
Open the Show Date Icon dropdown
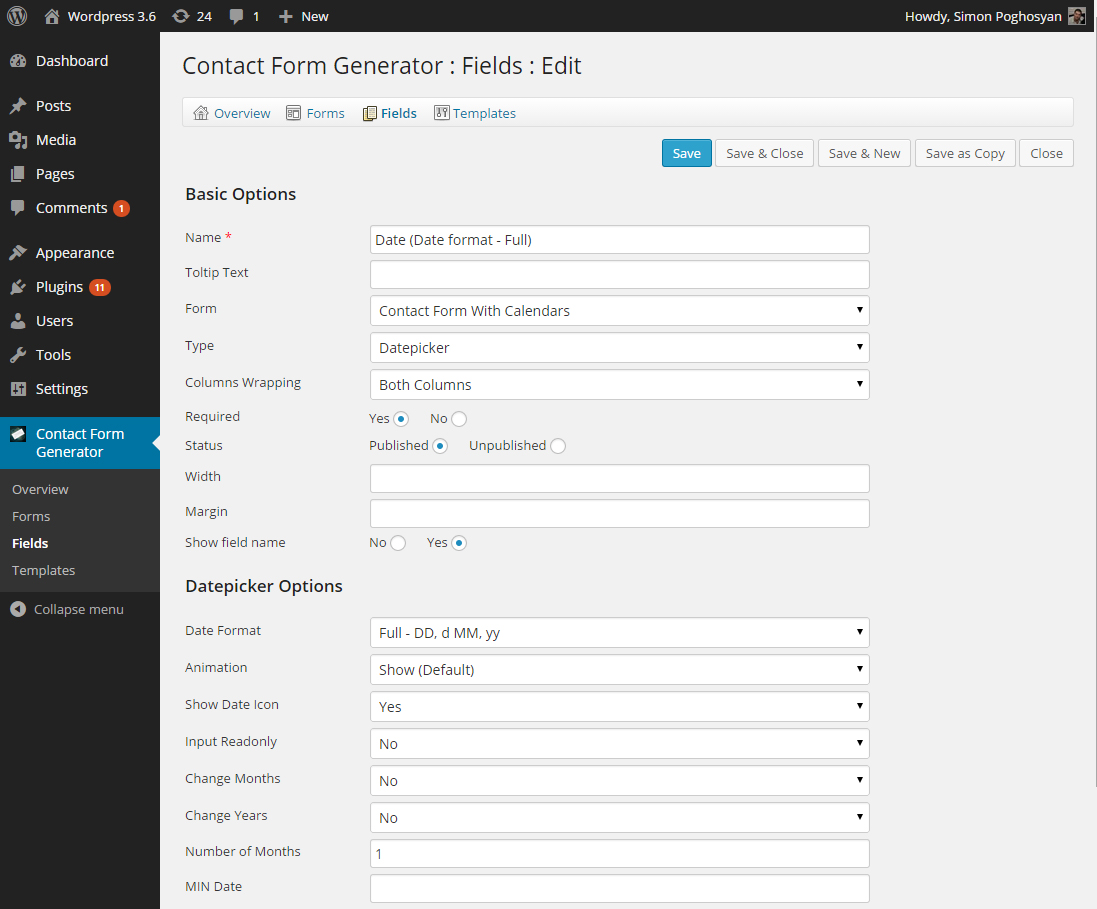click(x=619, y=707)
